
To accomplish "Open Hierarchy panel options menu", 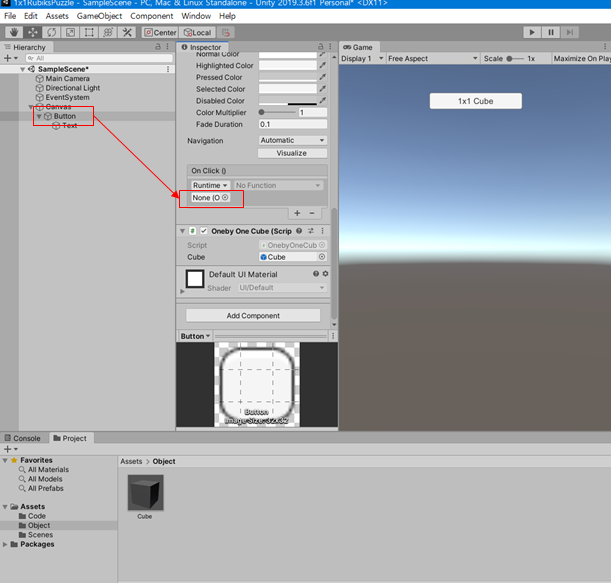I will pyautogui.click(x=168, y=47).
